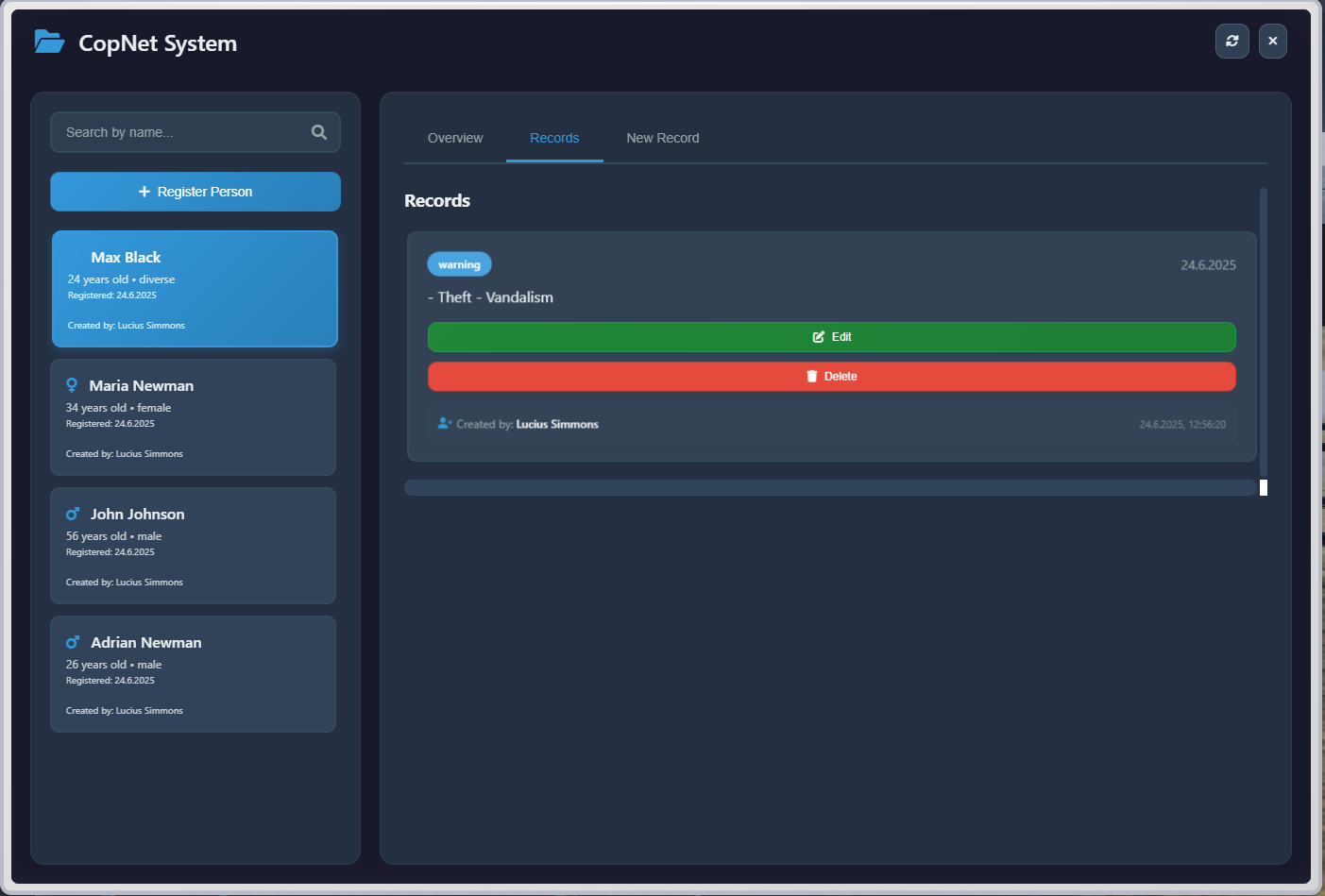Click the trash icon in the Delete button
Image resolution: width=1325 pixels, height=896 pixels.
click(x=811, y=377)
